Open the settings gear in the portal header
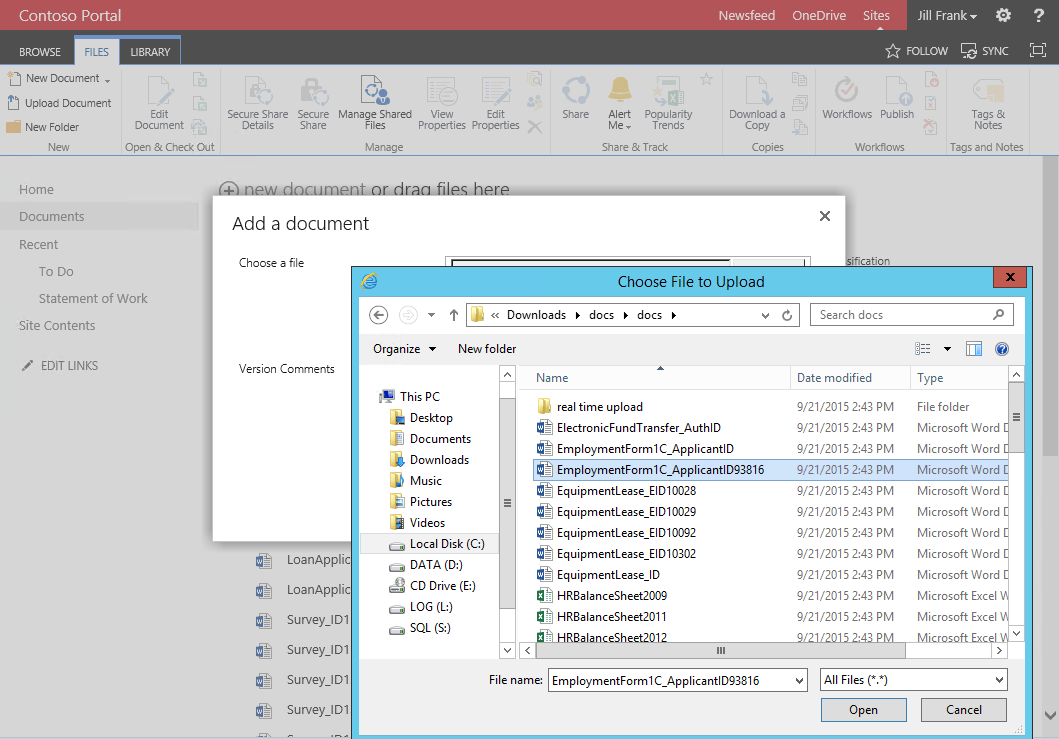 (x=1003, y=15)
